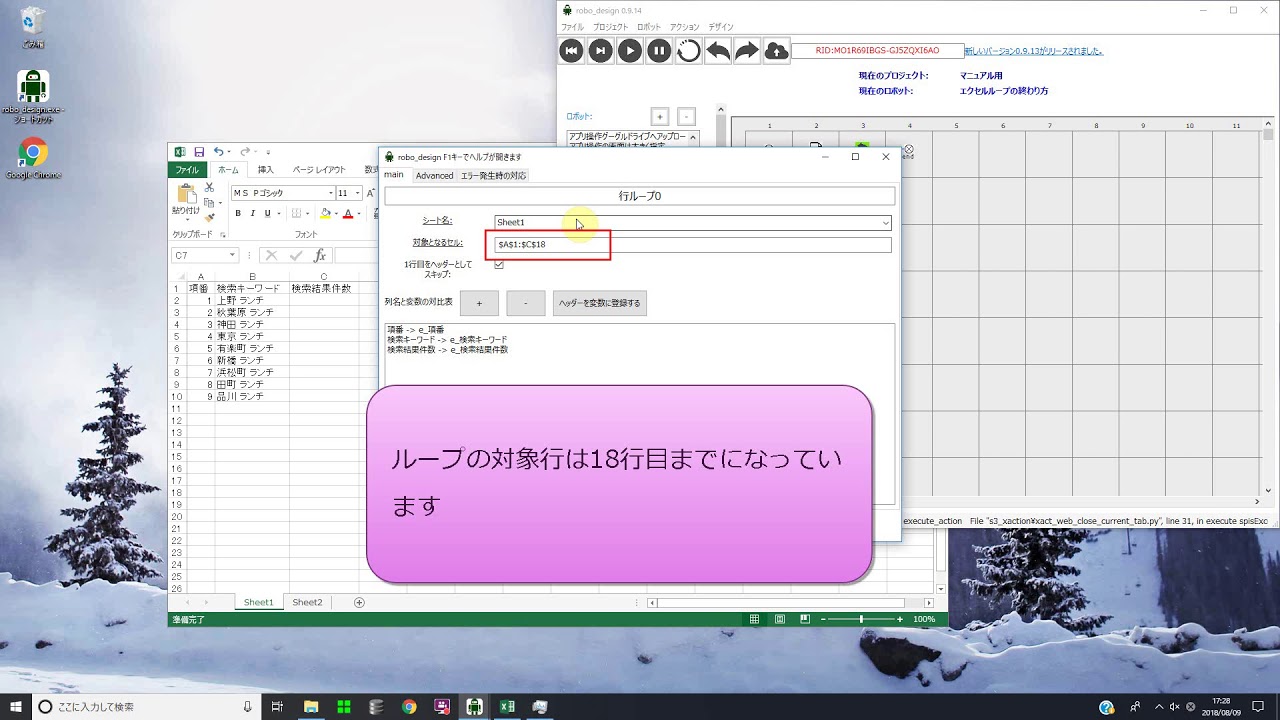Viewport: 1280px width, 720px height.
Task: Click the Excel format painter brush icon
Action: (x=209, y=216)
